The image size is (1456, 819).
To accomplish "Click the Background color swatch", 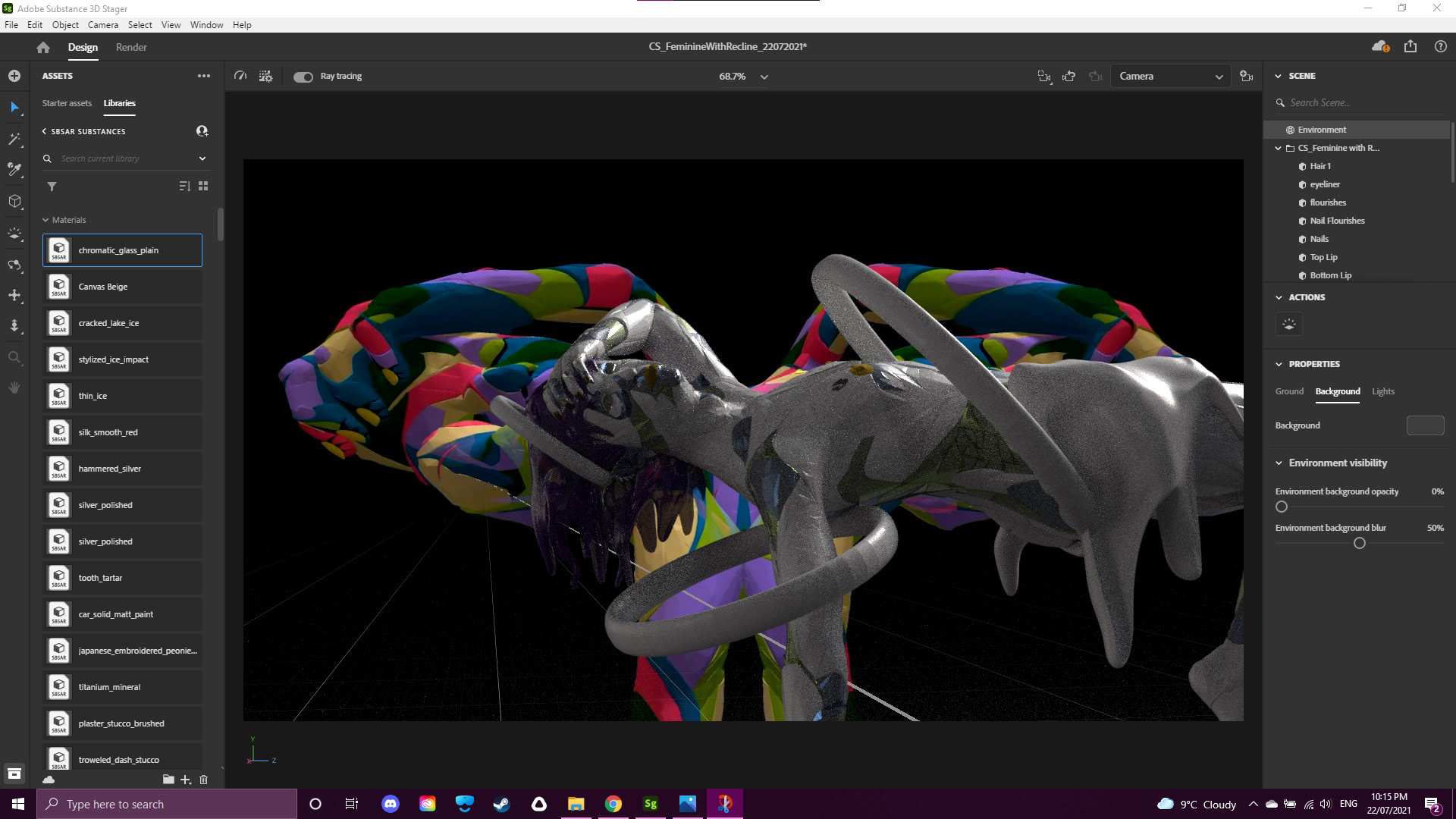I will coord(1425,425).
